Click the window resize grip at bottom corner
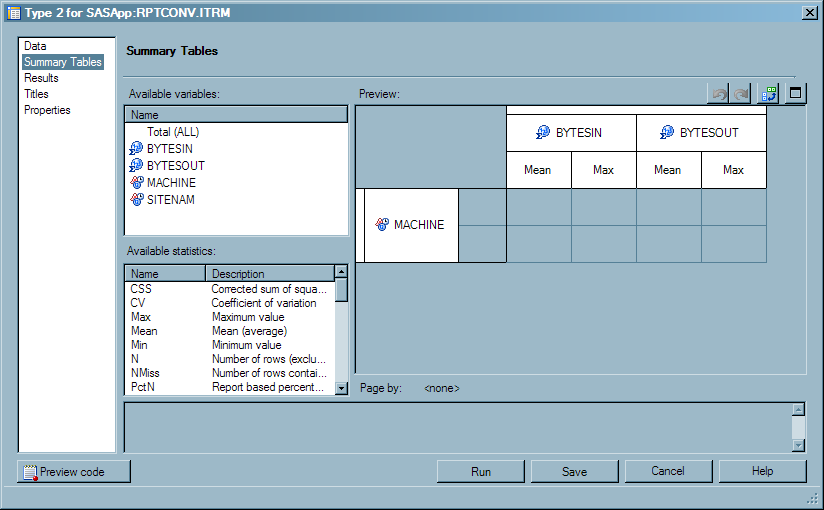The image size is (824, 510). pyautogui.click(x=812, y=498)
